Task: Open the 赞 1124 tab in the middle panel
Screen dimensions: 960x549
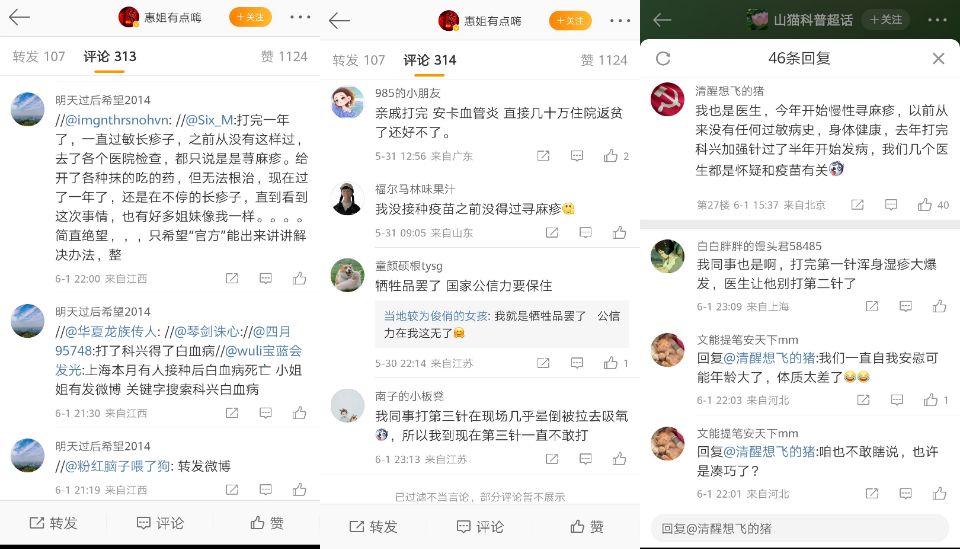Action: click(x=604, y=60)
